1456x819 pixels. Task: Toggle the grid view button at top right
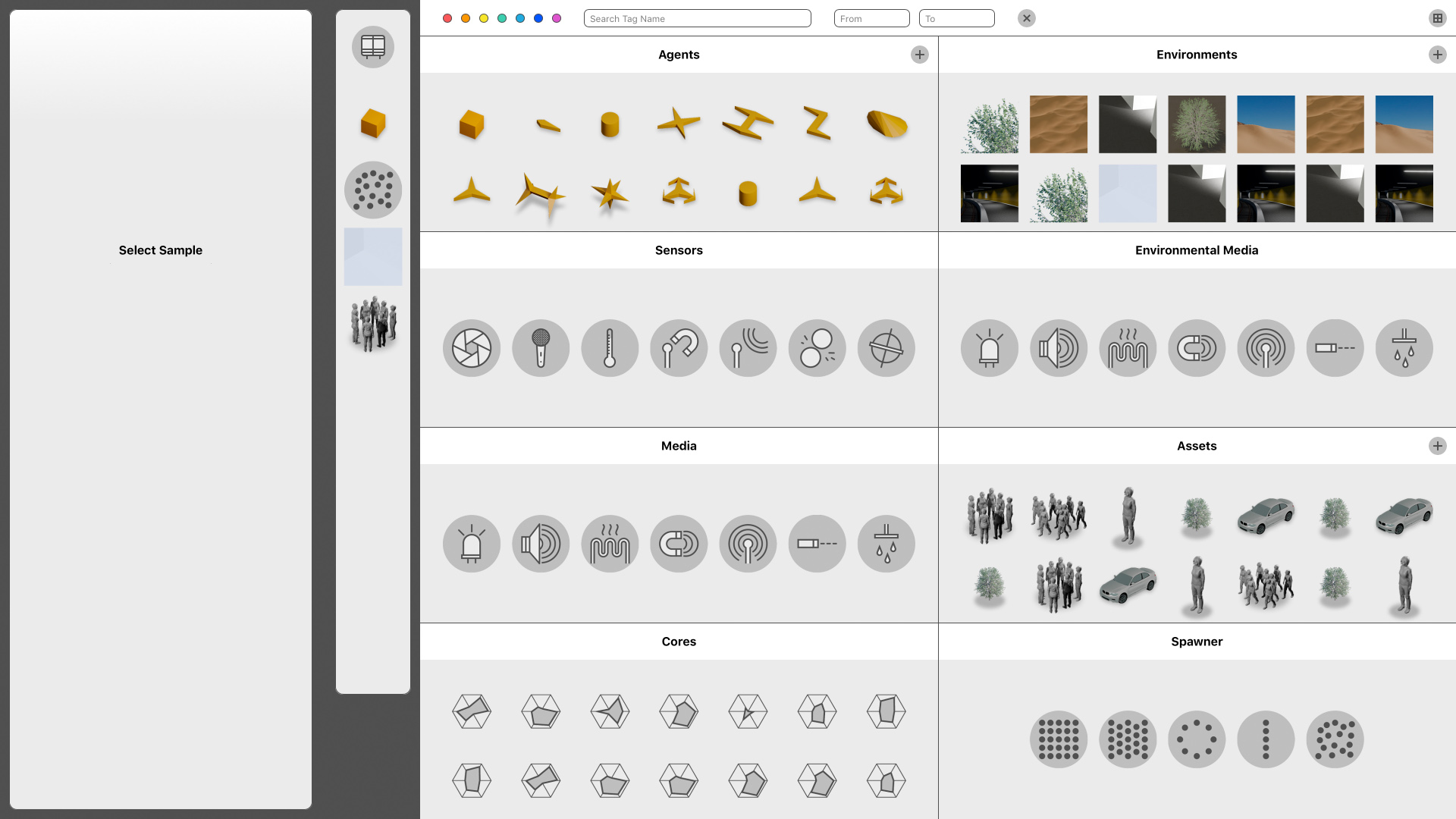(x=1437, y=18)
